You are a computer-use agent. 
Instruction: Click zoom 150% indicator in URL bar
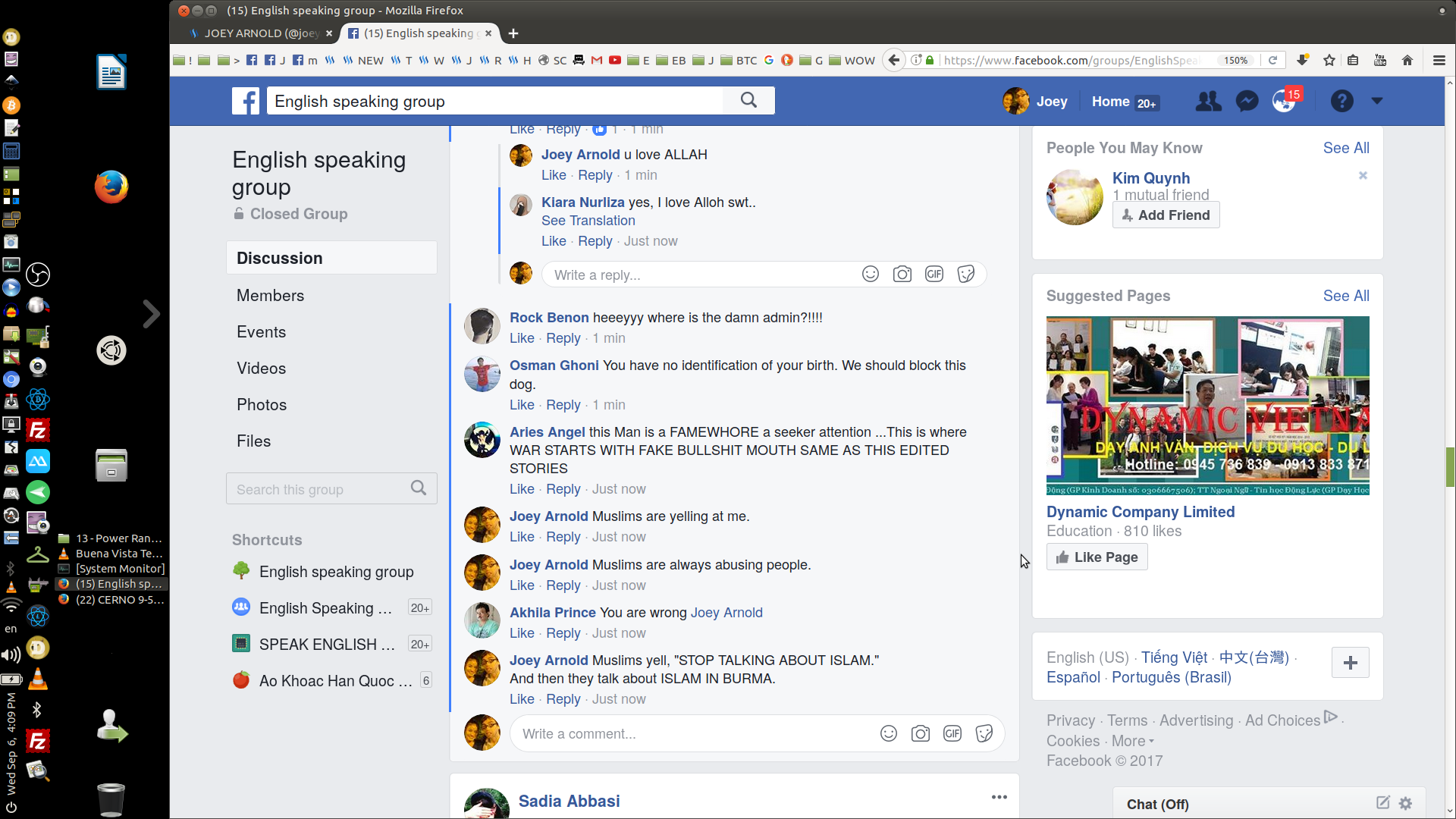(x=1235, y=60)
